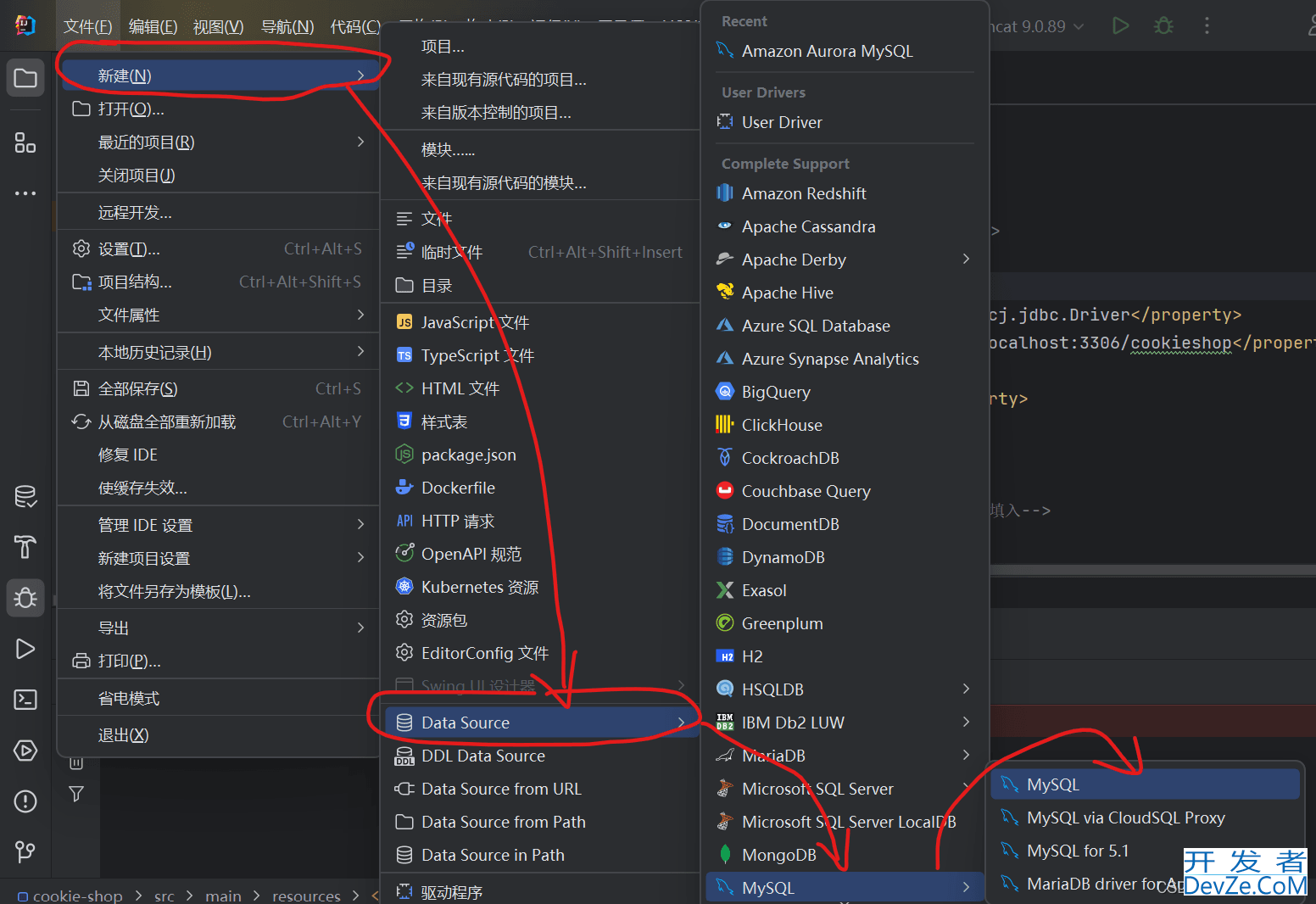
Task: Choose MySQL in the driver submenu
Action: coord(1146,784)
